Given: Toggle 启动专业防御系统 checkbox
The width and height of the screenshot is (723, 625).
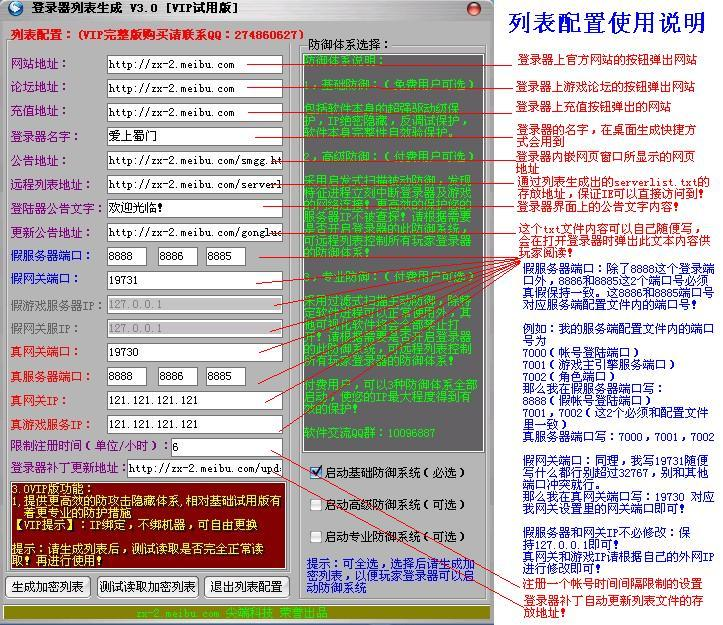Looking at the screenshot, I should point(316,537).
